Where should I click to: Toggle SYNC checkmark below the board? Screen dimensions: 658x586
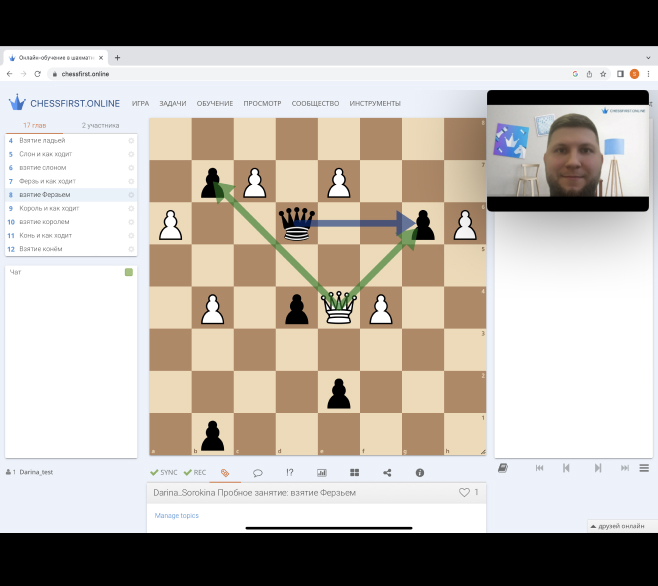[163, 472]
